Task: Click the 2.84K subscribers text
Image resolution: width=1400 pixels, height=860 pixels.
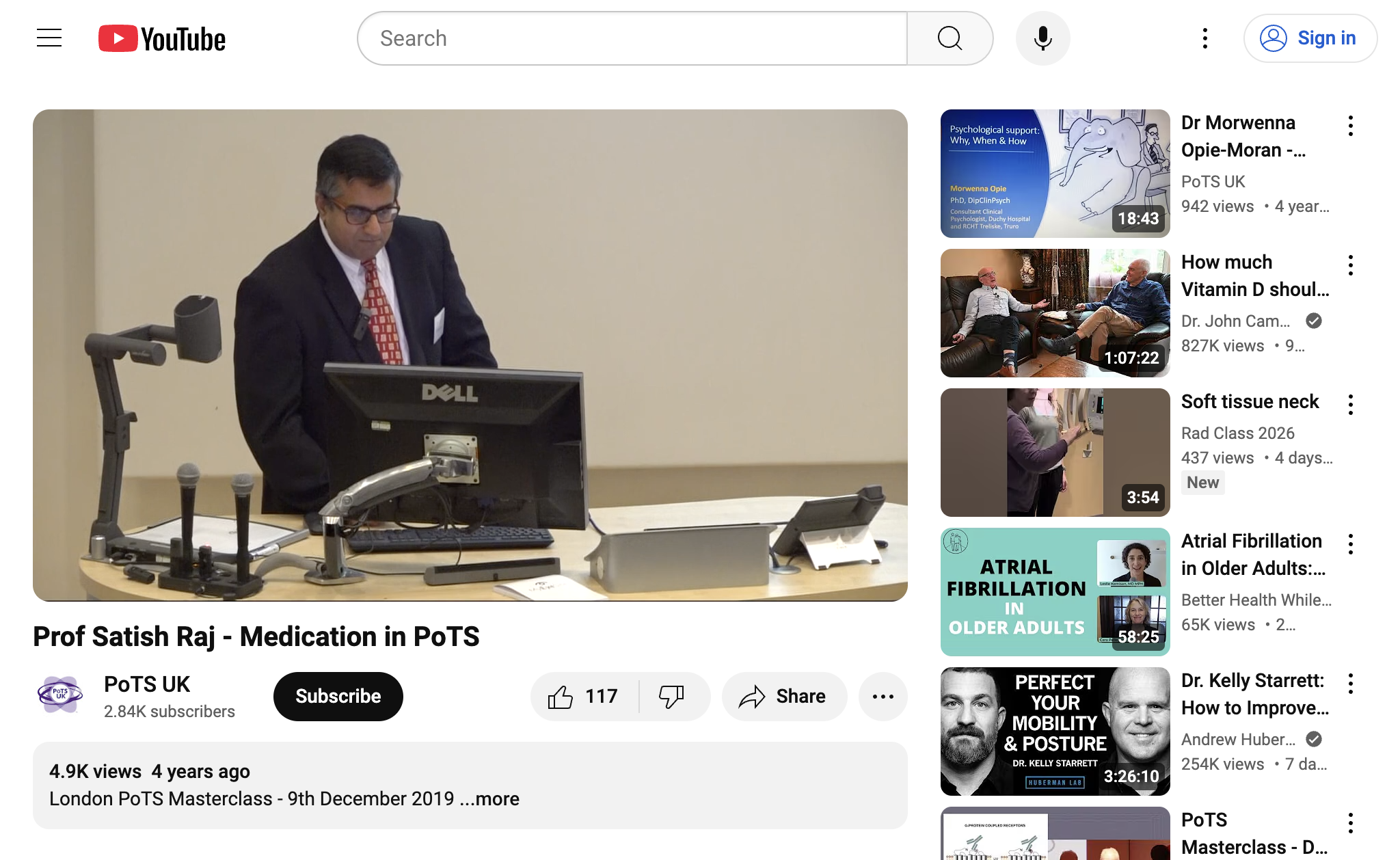Action: pos(170,712)
